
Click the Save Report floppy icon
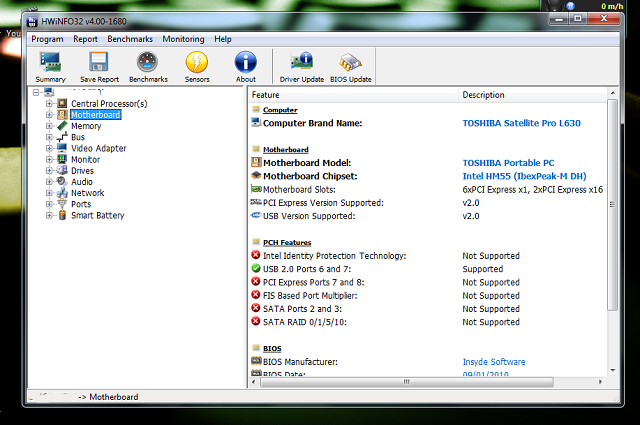pos(99,62)
